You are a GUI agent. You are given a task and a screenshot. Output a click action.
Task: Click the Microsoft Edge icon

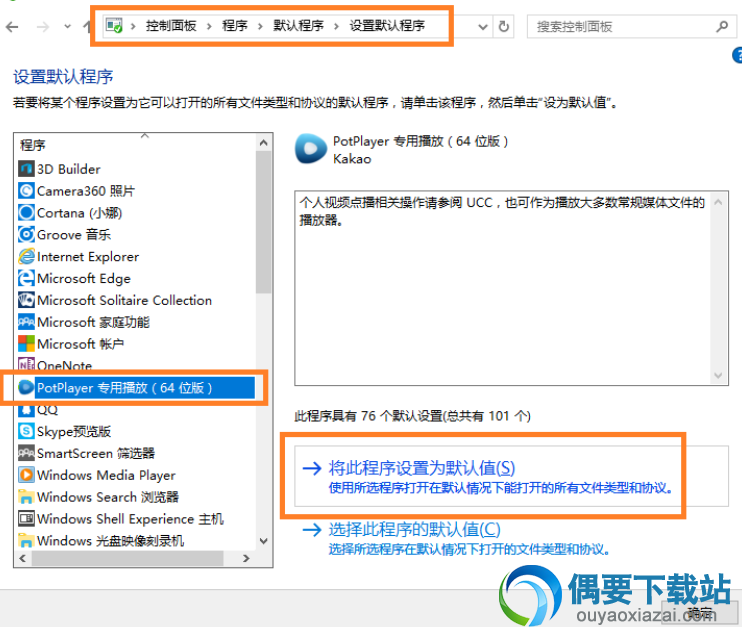tap(26, 278)
